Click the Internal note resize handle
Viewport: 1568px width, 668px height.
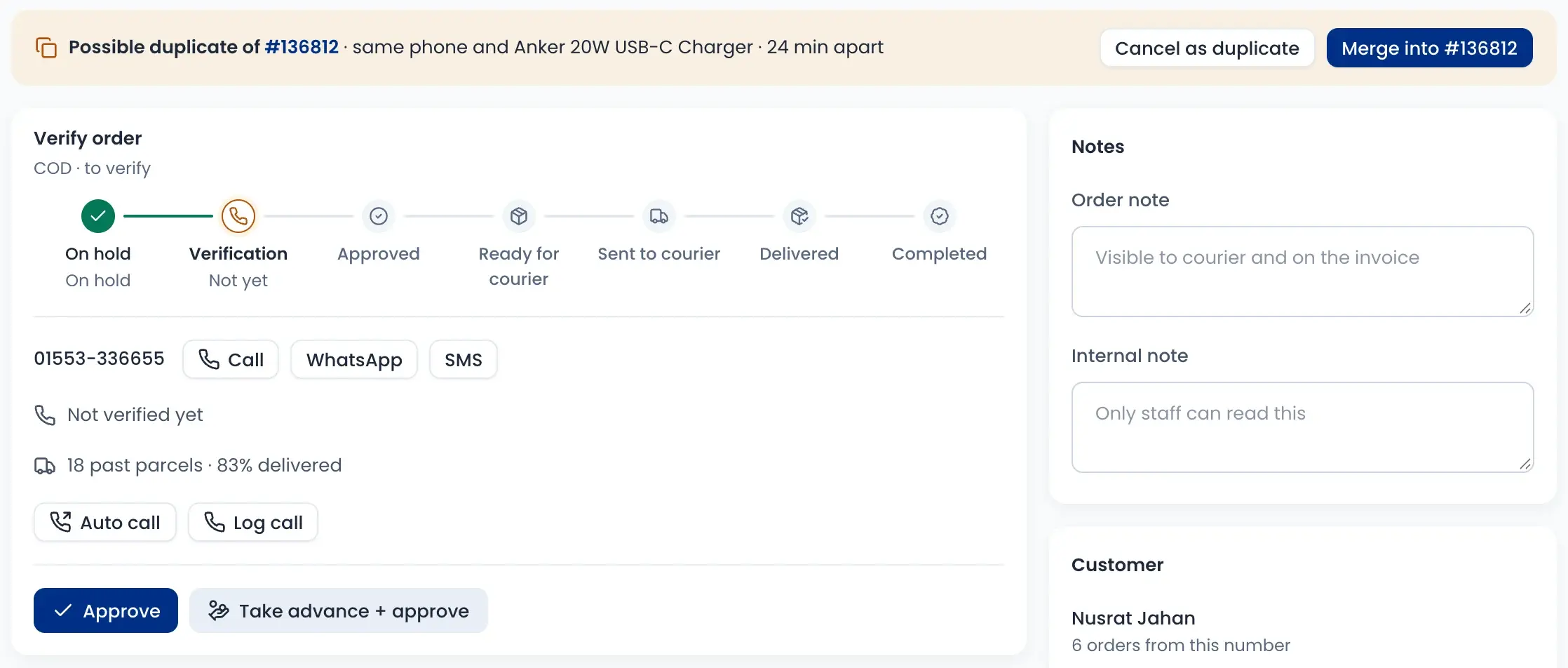coord(1525,464)
